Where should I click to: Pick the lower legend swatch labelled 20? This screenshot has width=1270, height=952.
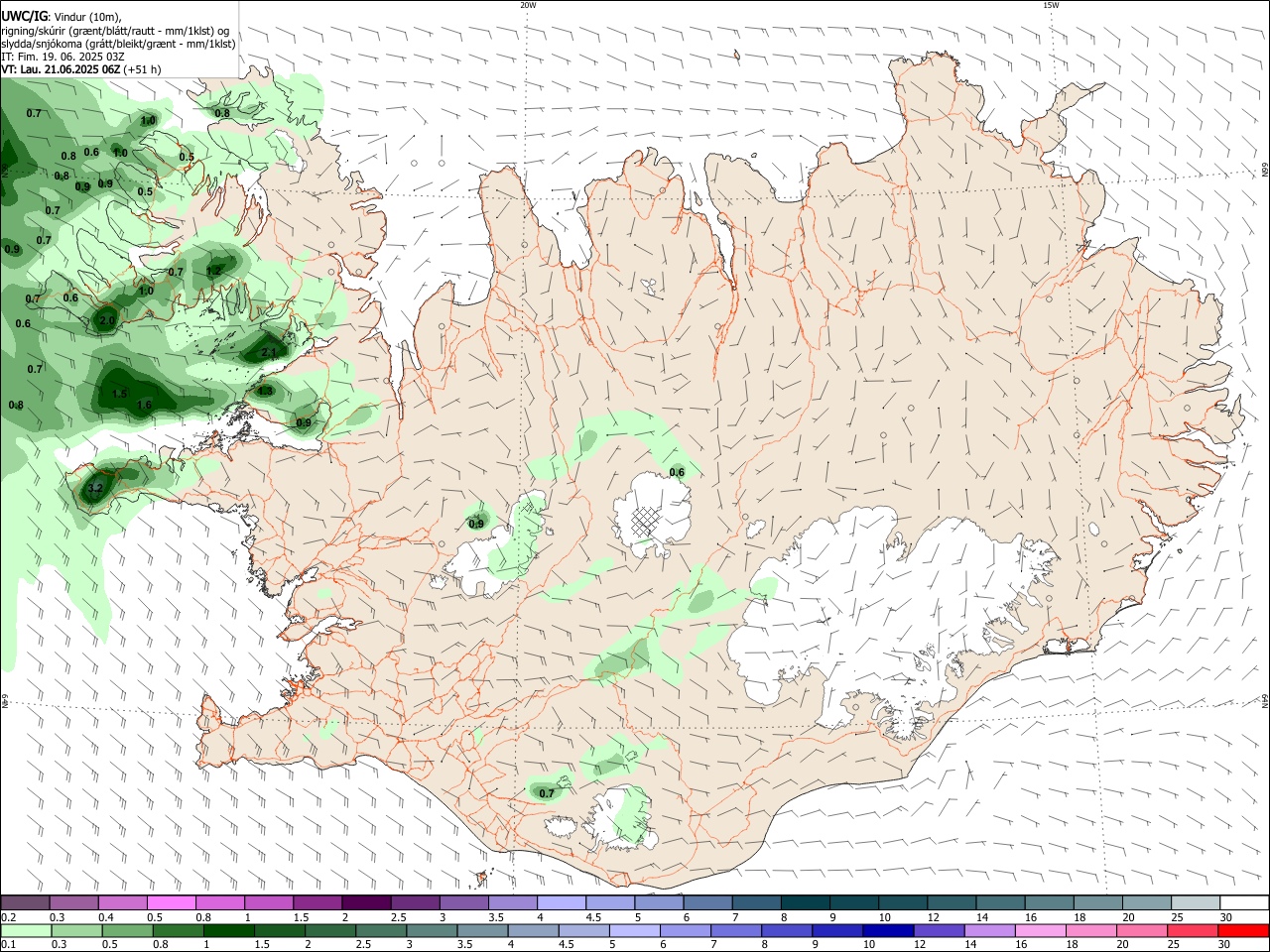(1140, 930)
